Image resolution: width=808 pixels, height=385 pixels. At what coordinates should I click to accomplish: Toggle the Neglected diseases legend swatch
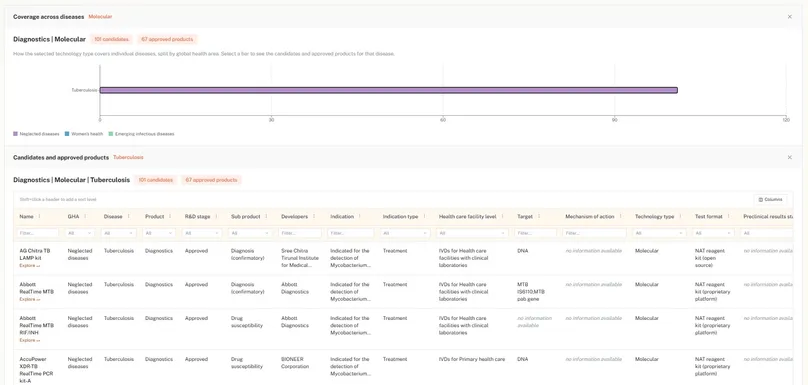[x=15, y=134]
